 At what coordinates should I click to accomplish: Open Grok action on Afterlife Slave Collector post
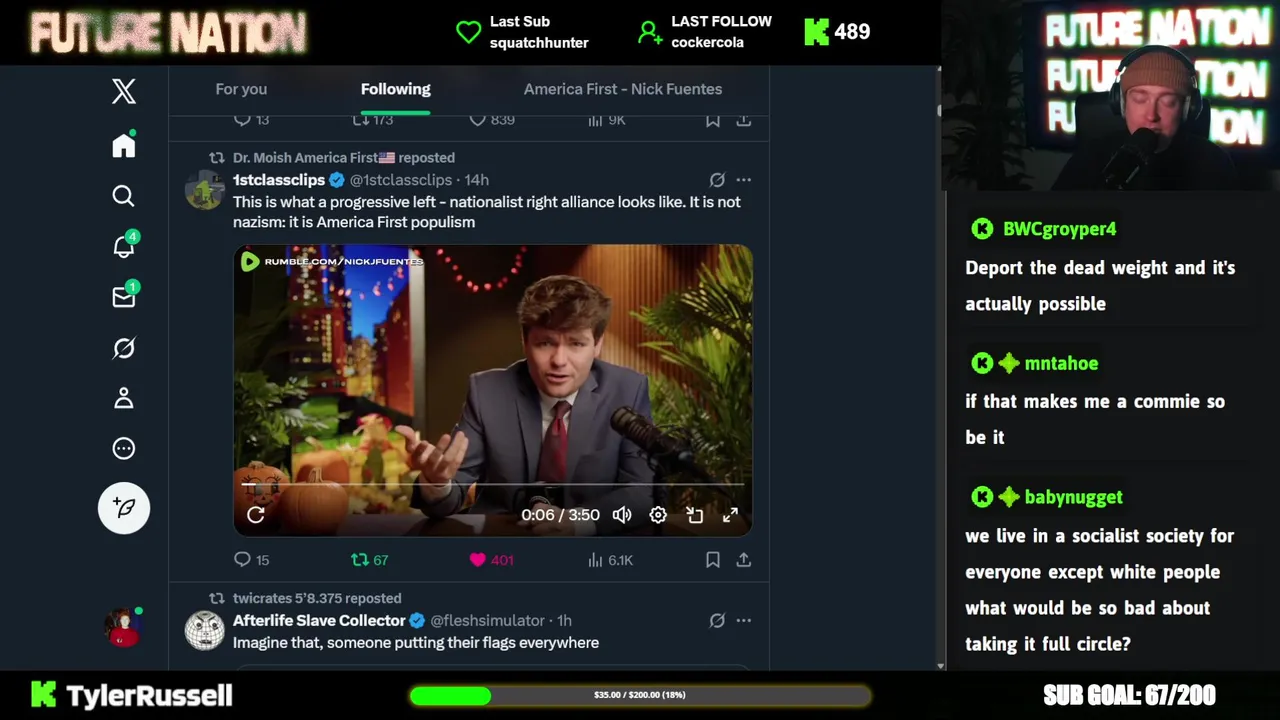(717, 621)
